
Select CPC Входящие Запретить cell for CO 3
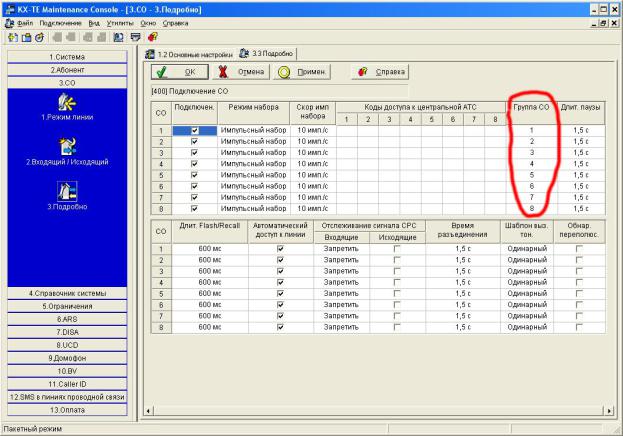341,271
